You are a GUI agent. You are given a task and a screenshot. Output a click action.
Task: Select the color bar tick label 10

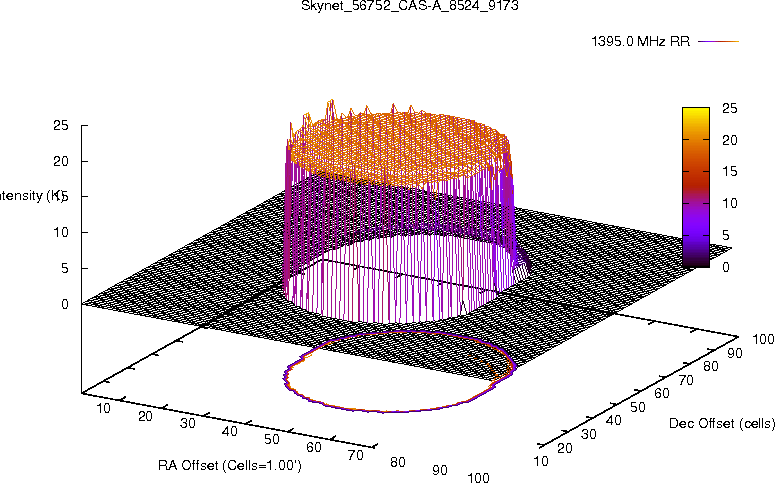(730, 203)
